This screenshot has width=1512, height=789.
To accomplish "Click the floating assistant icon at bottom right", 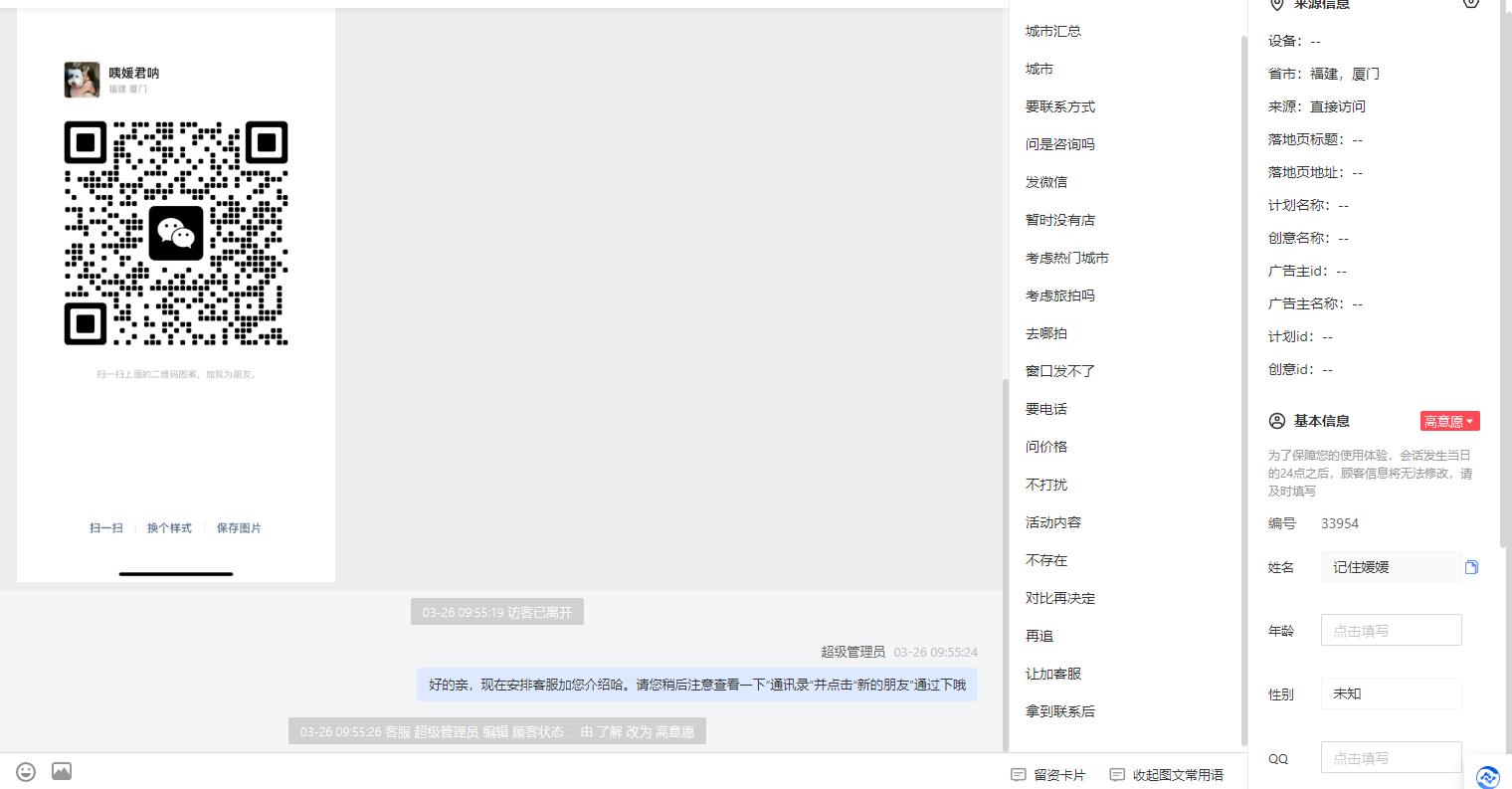I will click(x=1488, y=777).
